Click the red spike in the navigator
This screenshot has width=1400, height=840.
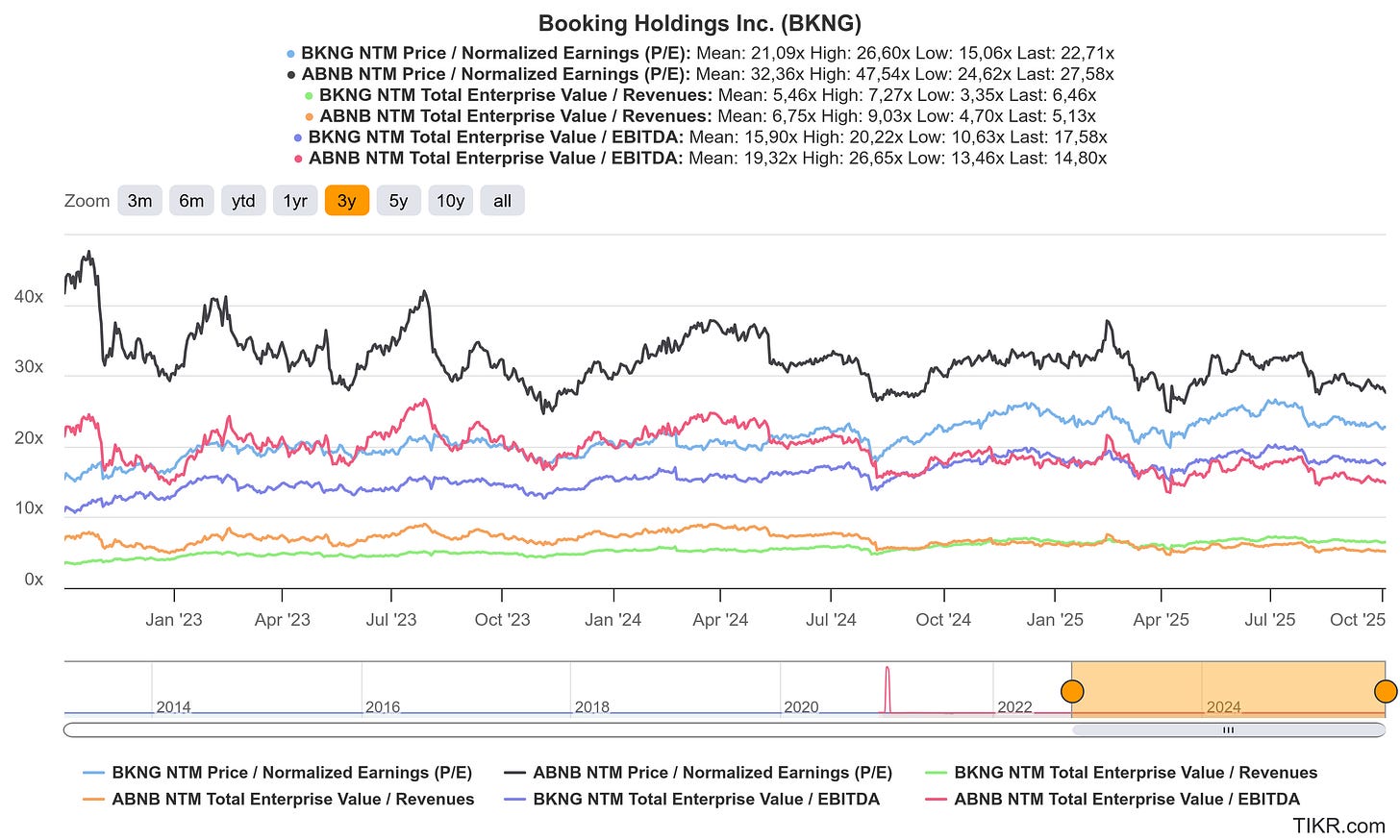[x=887, y=688]
